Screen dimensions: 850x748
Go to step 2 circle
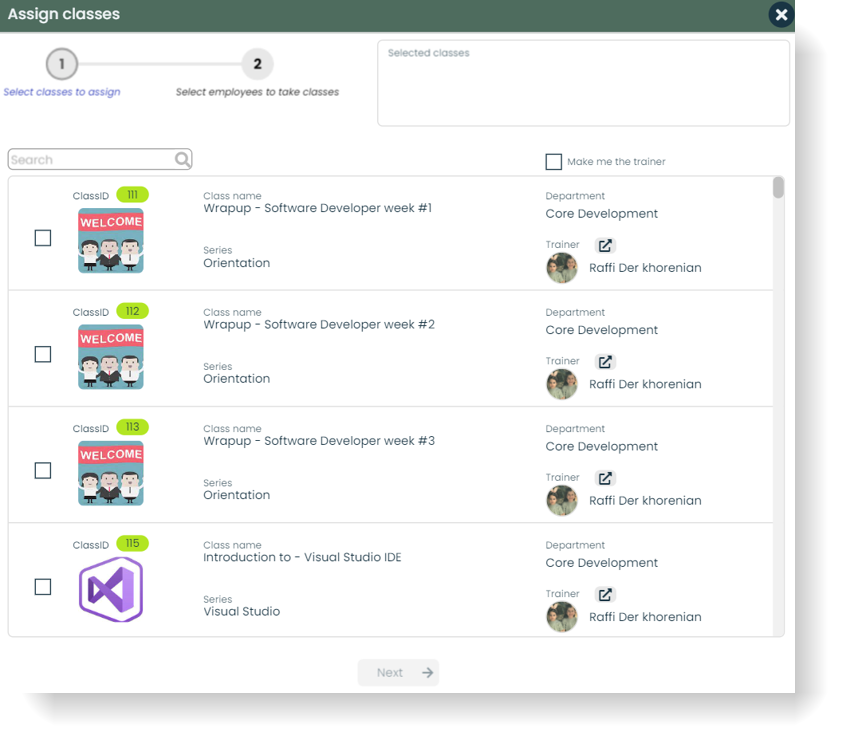257,64
